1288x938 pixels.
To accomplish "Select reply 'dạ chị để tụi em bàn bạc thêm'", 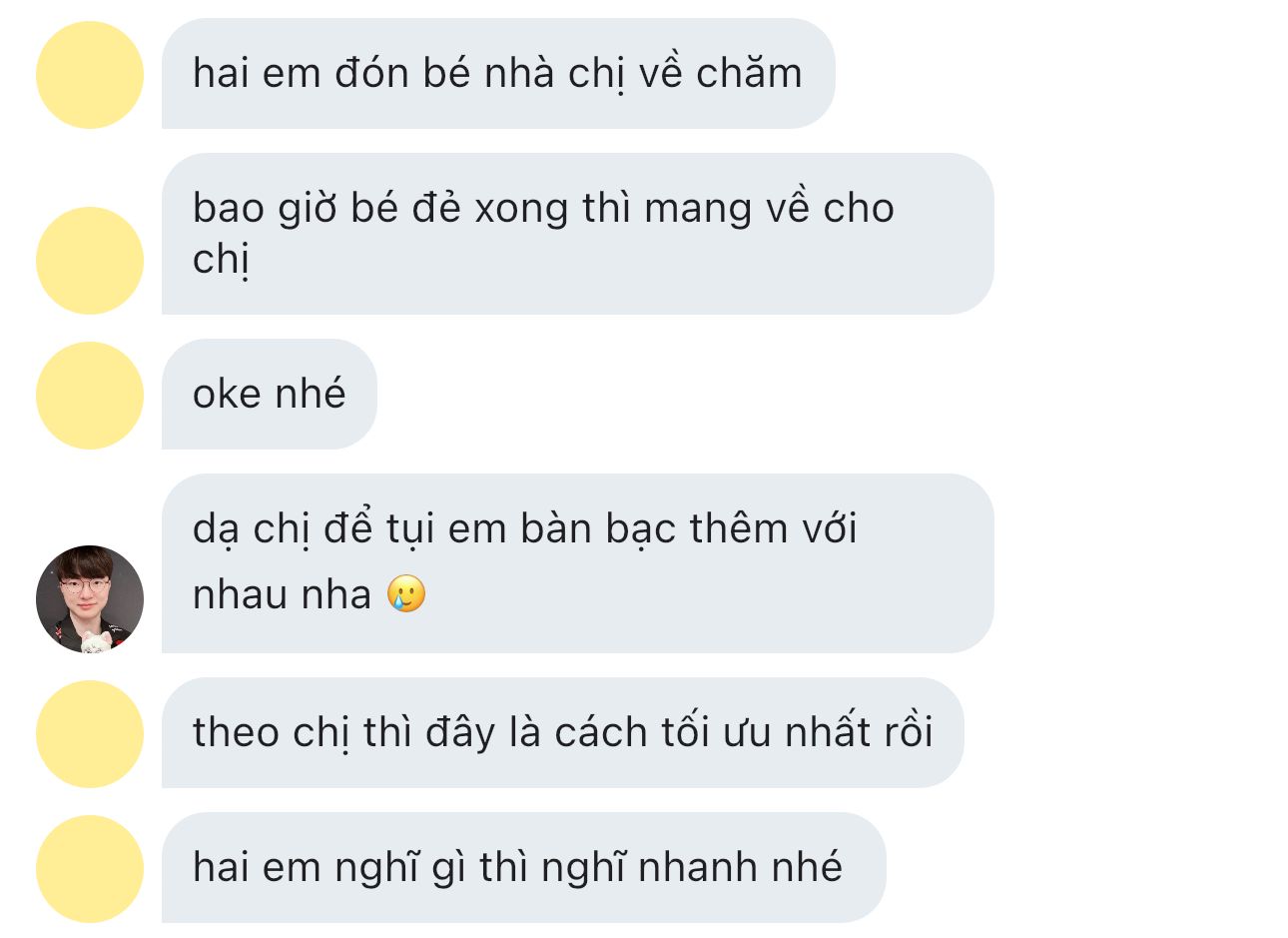I will (578, 563).
